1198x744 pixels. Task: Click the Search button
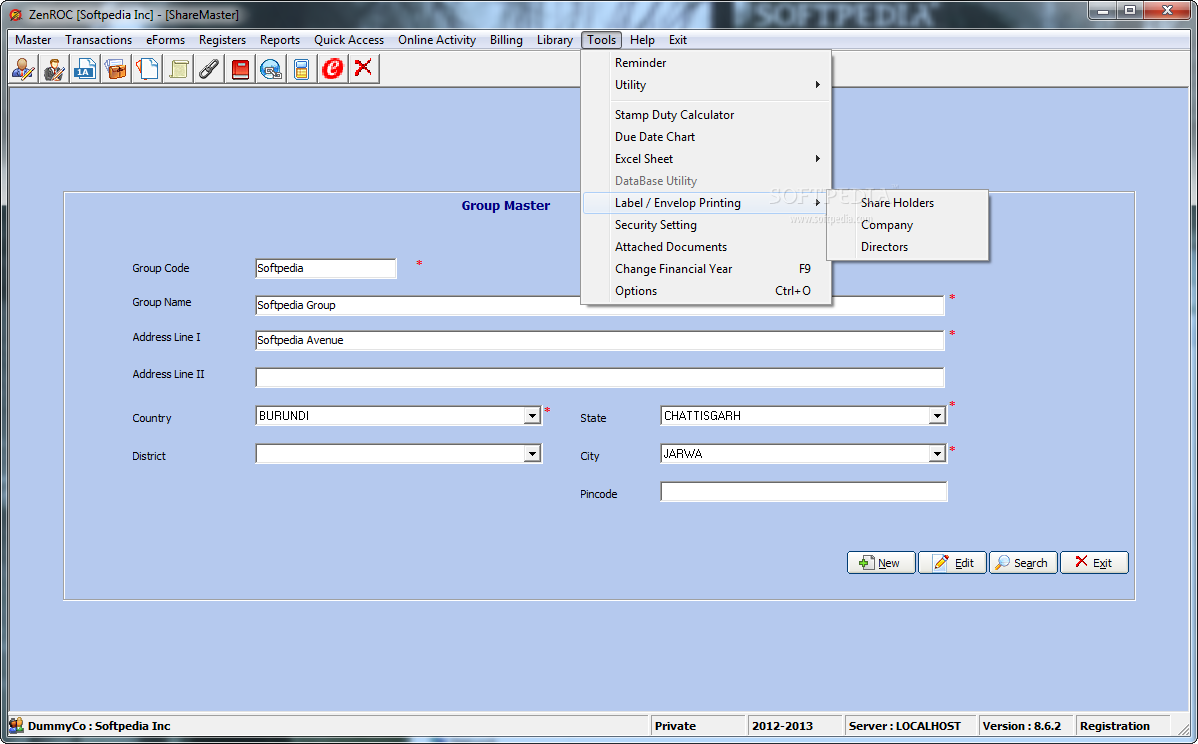pos(1024,563)
